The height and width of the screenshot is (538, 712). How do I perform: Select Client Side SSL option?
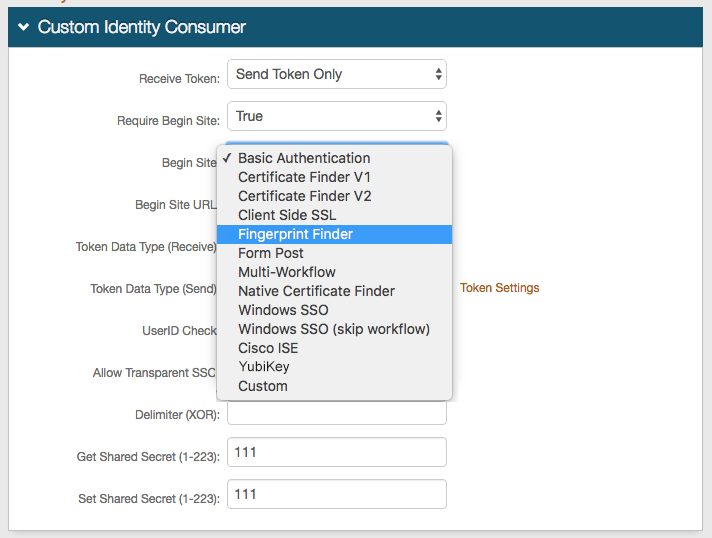pyautogui.click(x=287, y=215)
